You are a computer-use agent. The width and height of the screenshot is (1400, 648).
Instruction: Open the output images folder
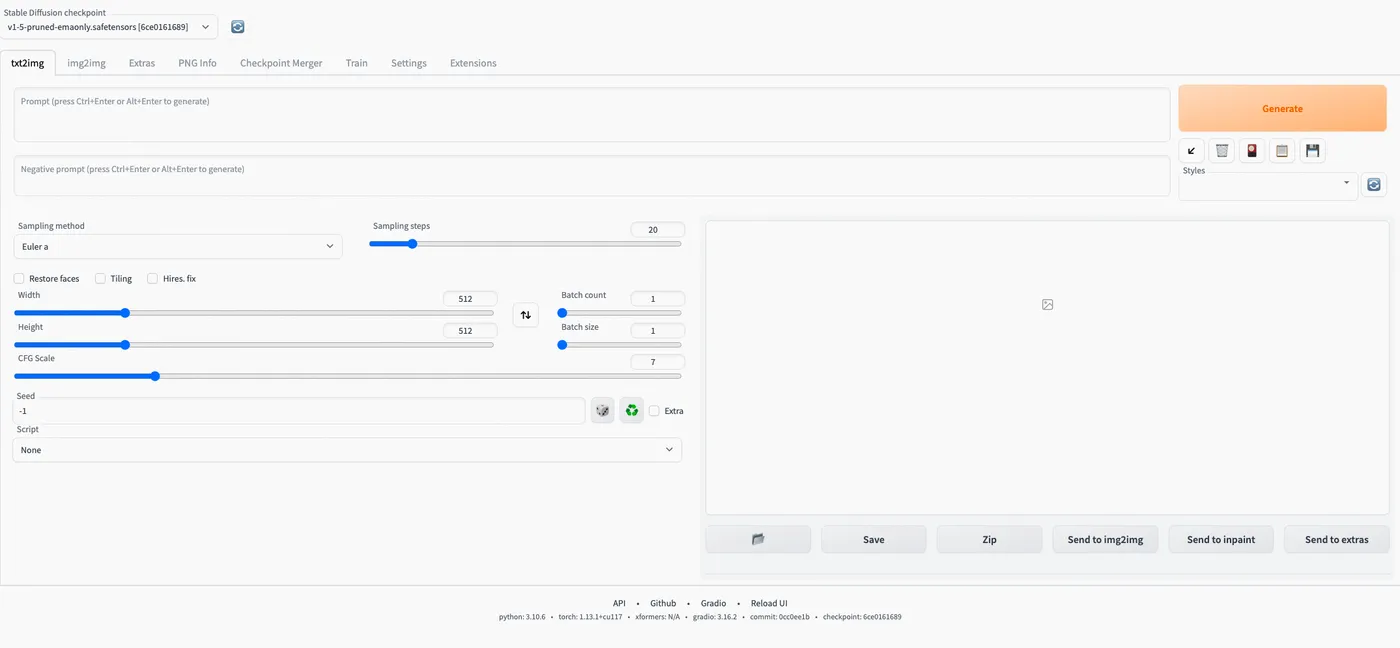[x=758, y=539]
